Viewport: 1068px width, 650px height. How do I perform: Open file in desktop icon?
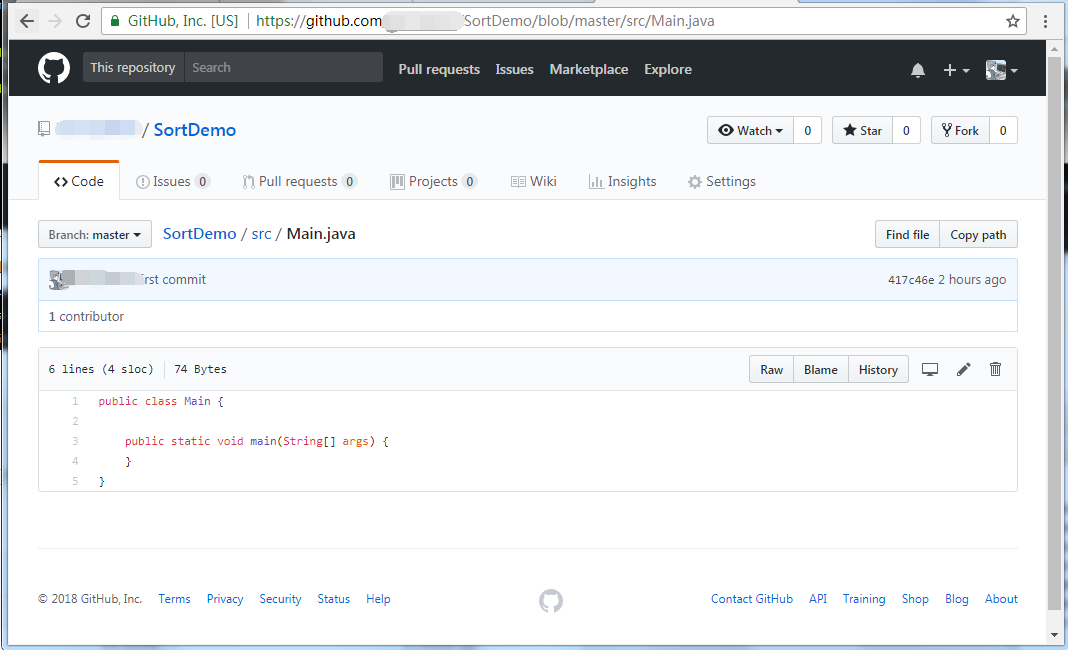(930, 369)
